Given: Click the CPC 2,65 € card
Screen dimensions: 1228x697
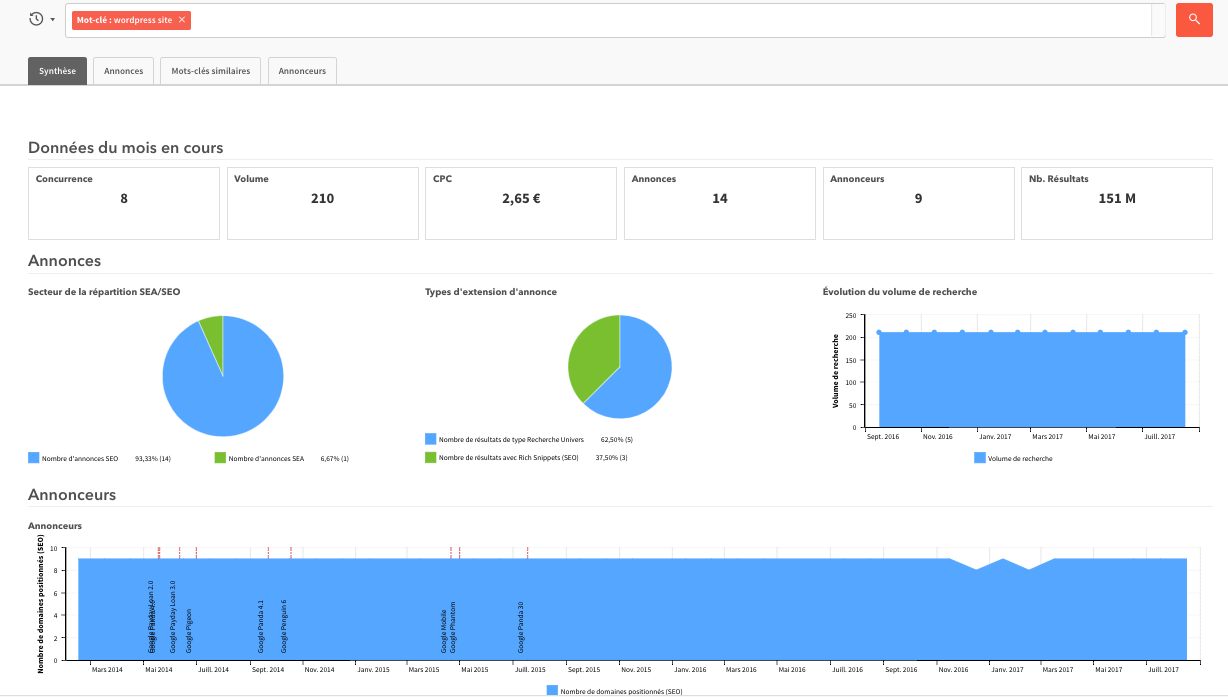Looking at the screenshot, I should click(520, 203).
